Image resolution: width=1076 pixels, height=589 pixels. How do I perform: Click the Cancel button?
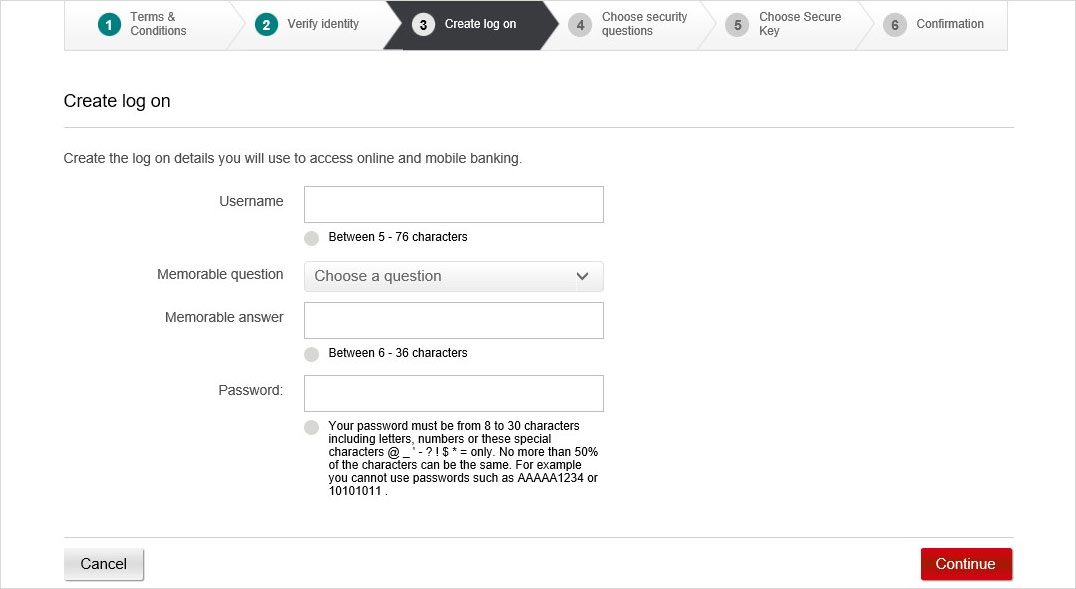click(104, 564)
